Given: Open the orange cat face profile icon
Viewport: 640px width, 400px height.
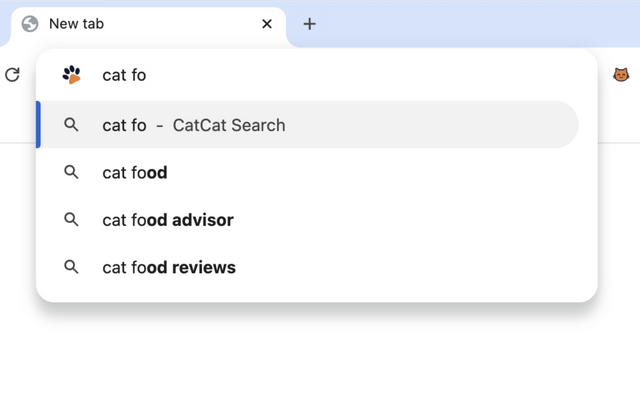Looking at the screenshot, I should point(621,75).
